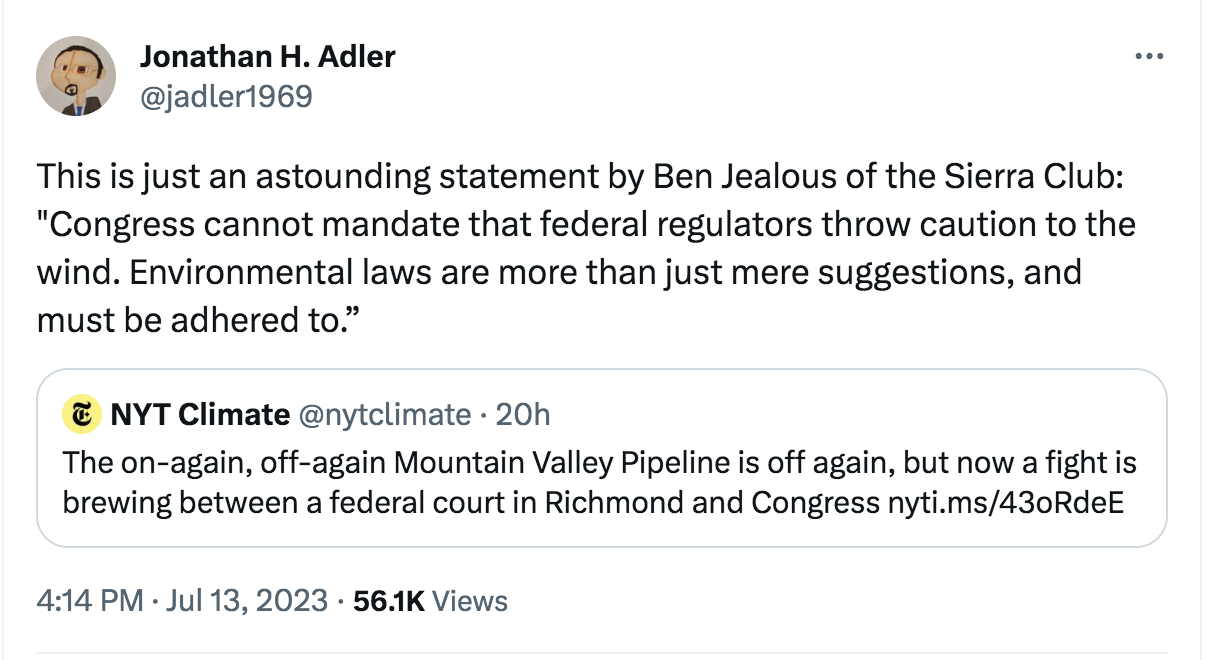The height and width of the screenshot is (660, 1210).
Task: Click the @jadler1969 handle
Action: [226, 96]
